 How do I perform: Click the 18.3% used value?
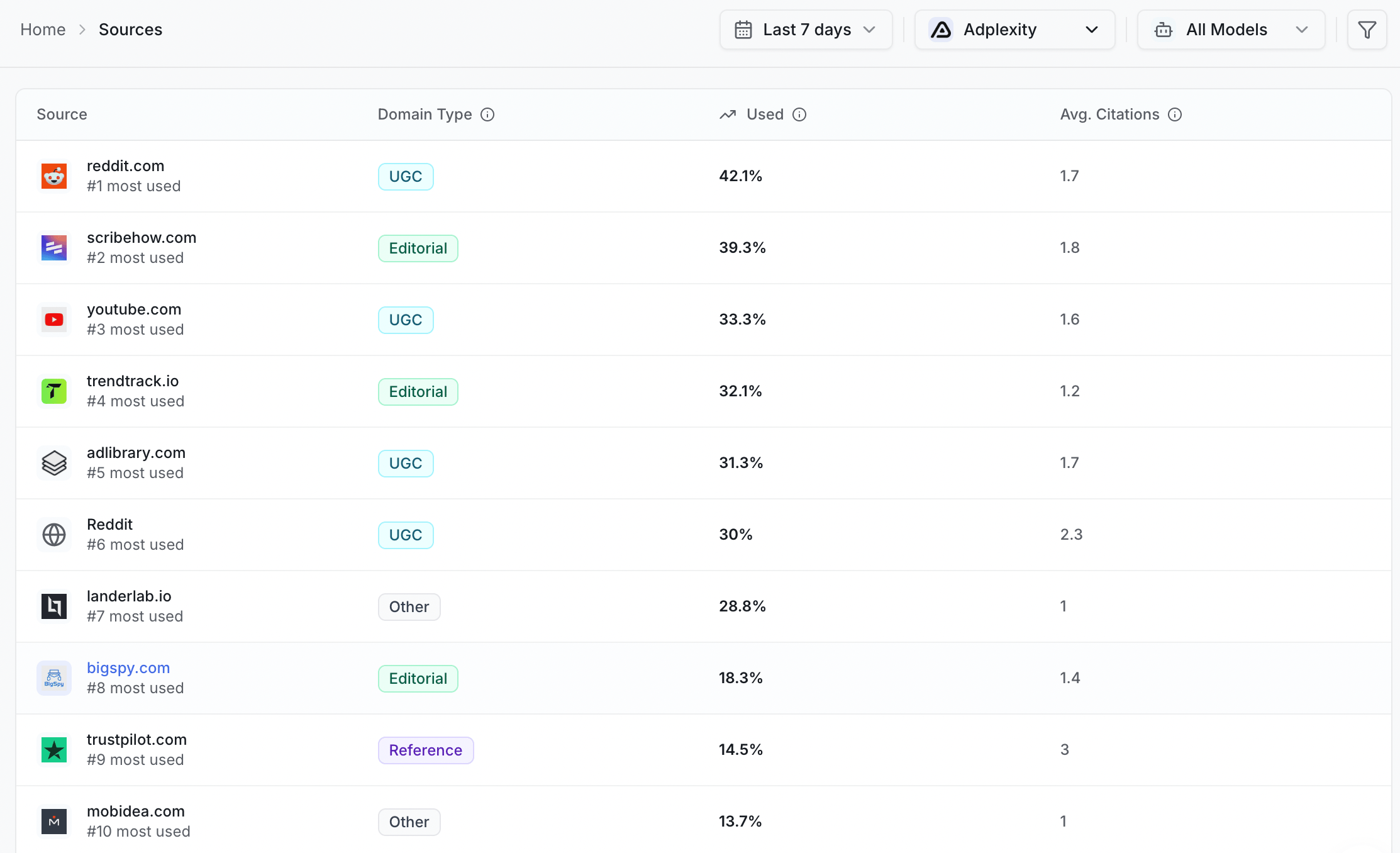(x=741, y=678)
